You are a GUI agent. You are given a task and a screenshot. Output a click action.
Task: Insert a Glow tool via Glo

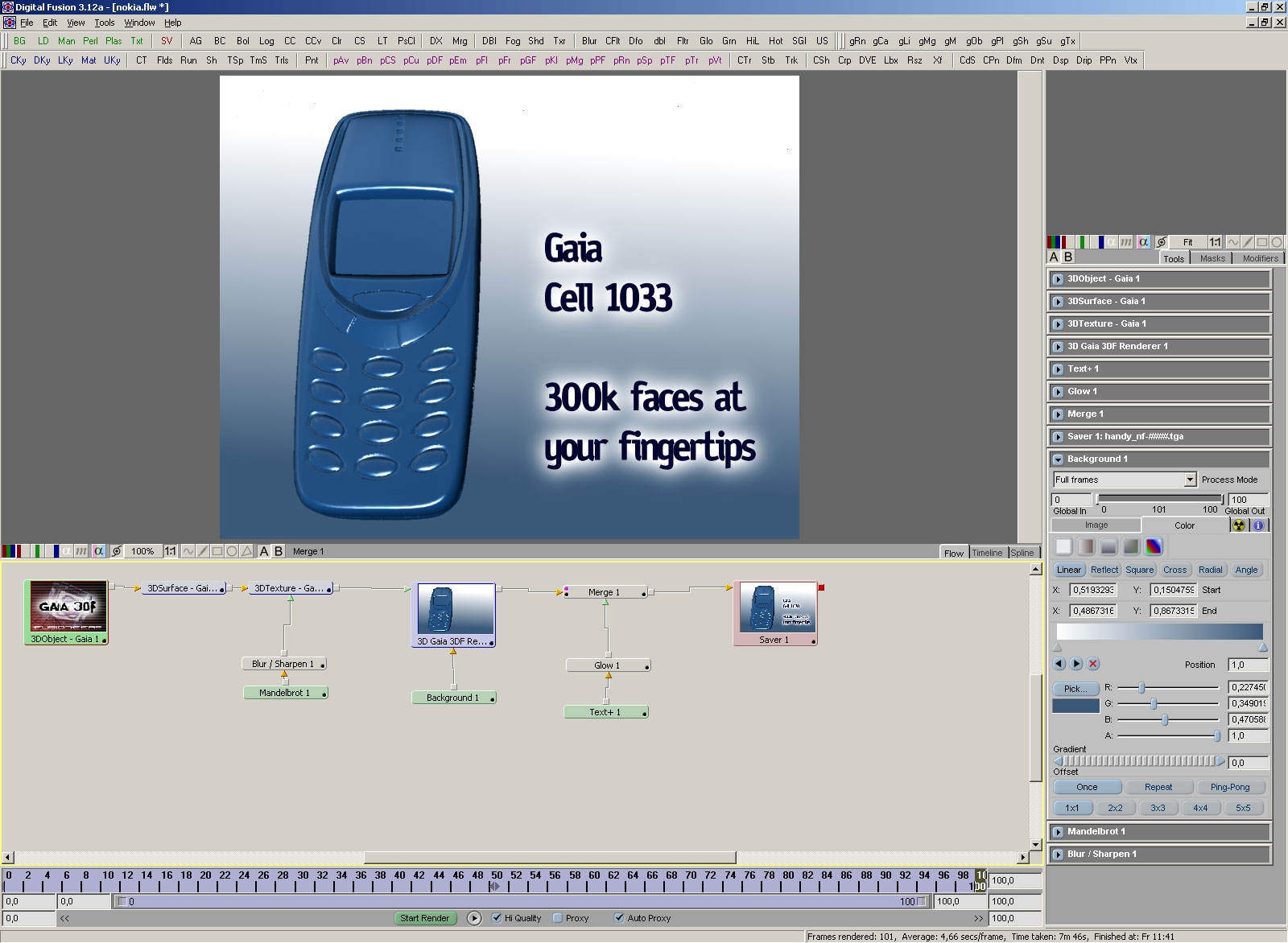706,41
